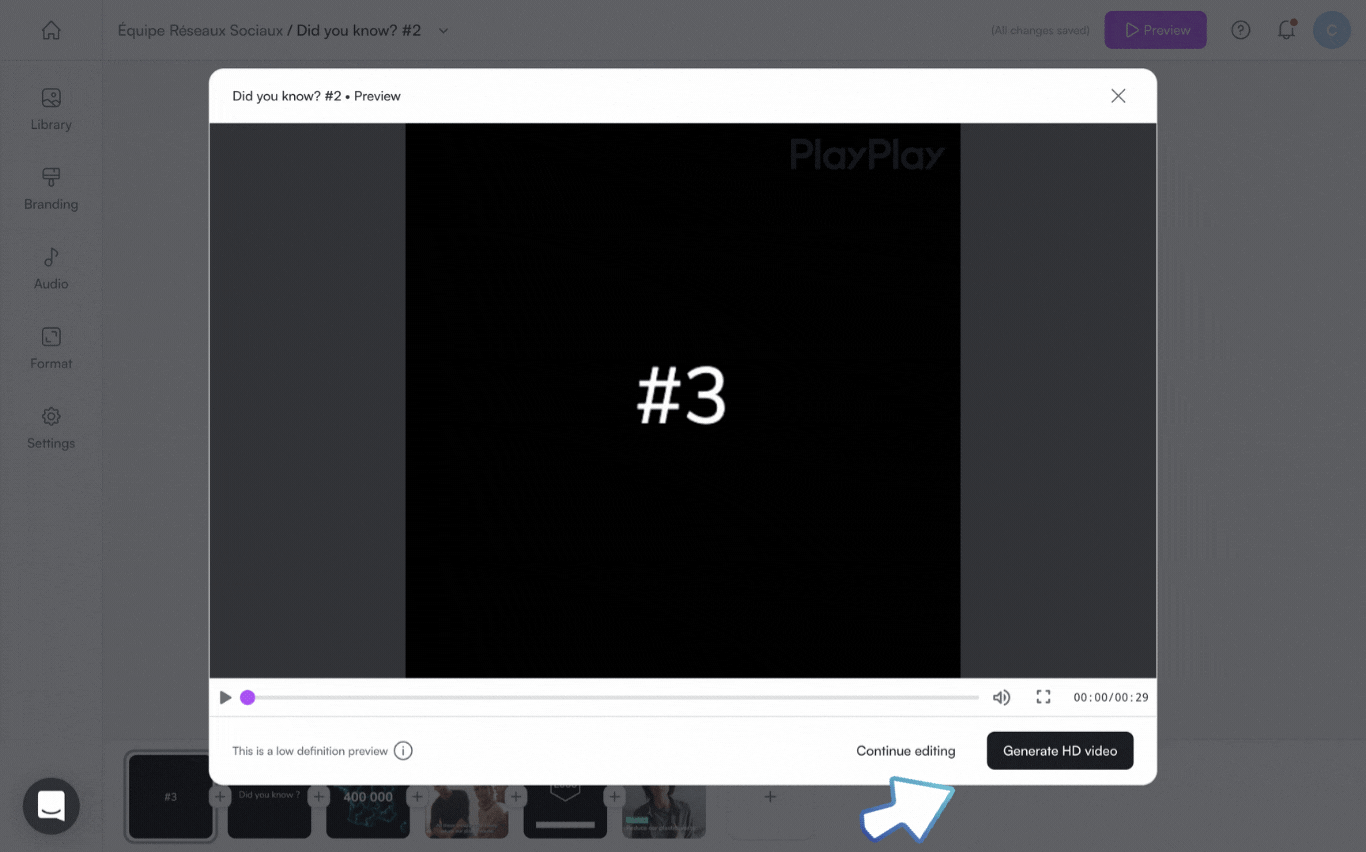Add scene after the #3 thumbnail
The height and width of the screenshot is (852, 1366).
[220, 797]
